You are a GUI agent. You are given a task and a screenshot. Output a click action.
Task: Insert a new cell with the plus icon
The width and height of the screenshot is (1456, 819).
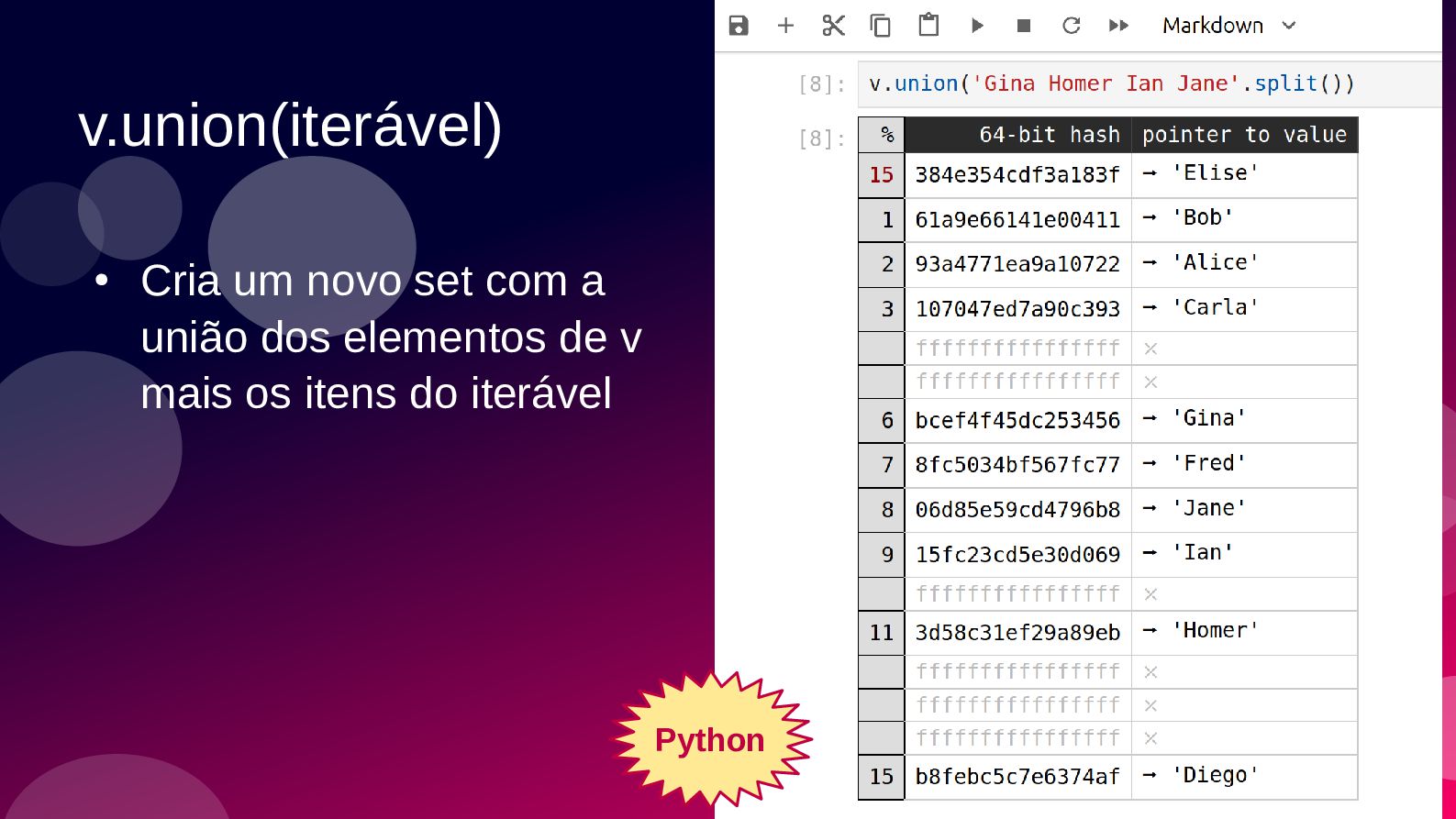pos(785,26)
